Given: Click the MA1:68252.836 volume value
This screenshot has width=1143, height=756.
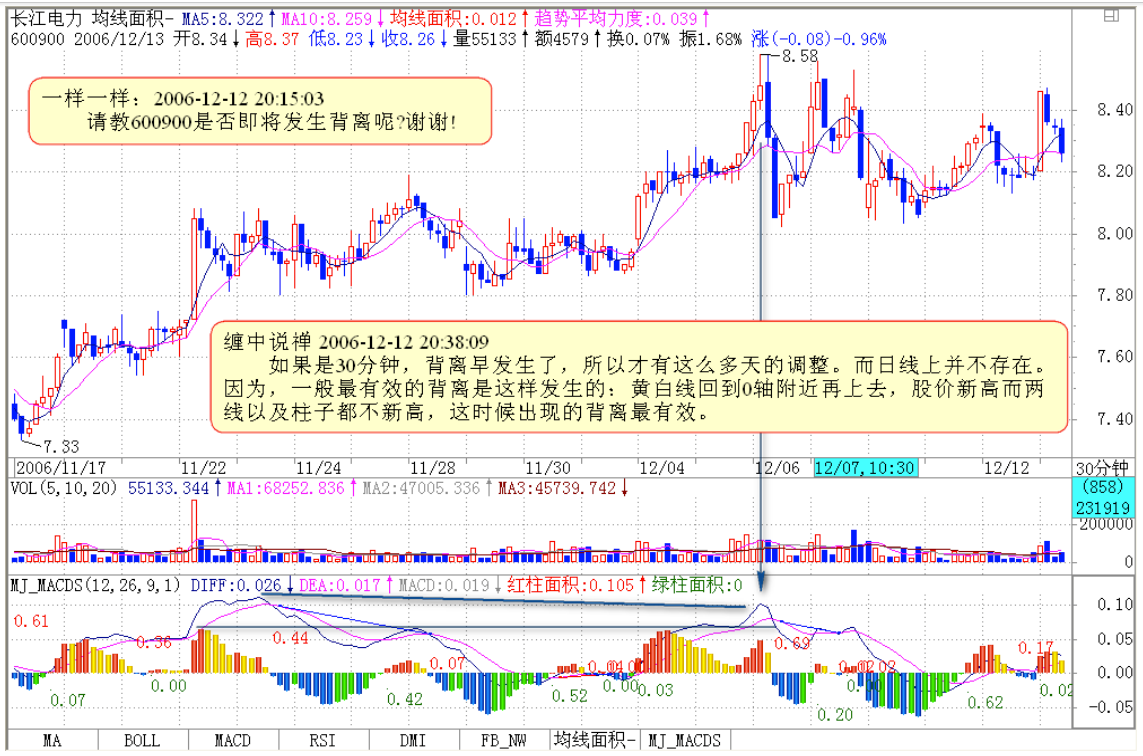Looking at the screenshot, I should pyautogui.click(x=285, y=488).
